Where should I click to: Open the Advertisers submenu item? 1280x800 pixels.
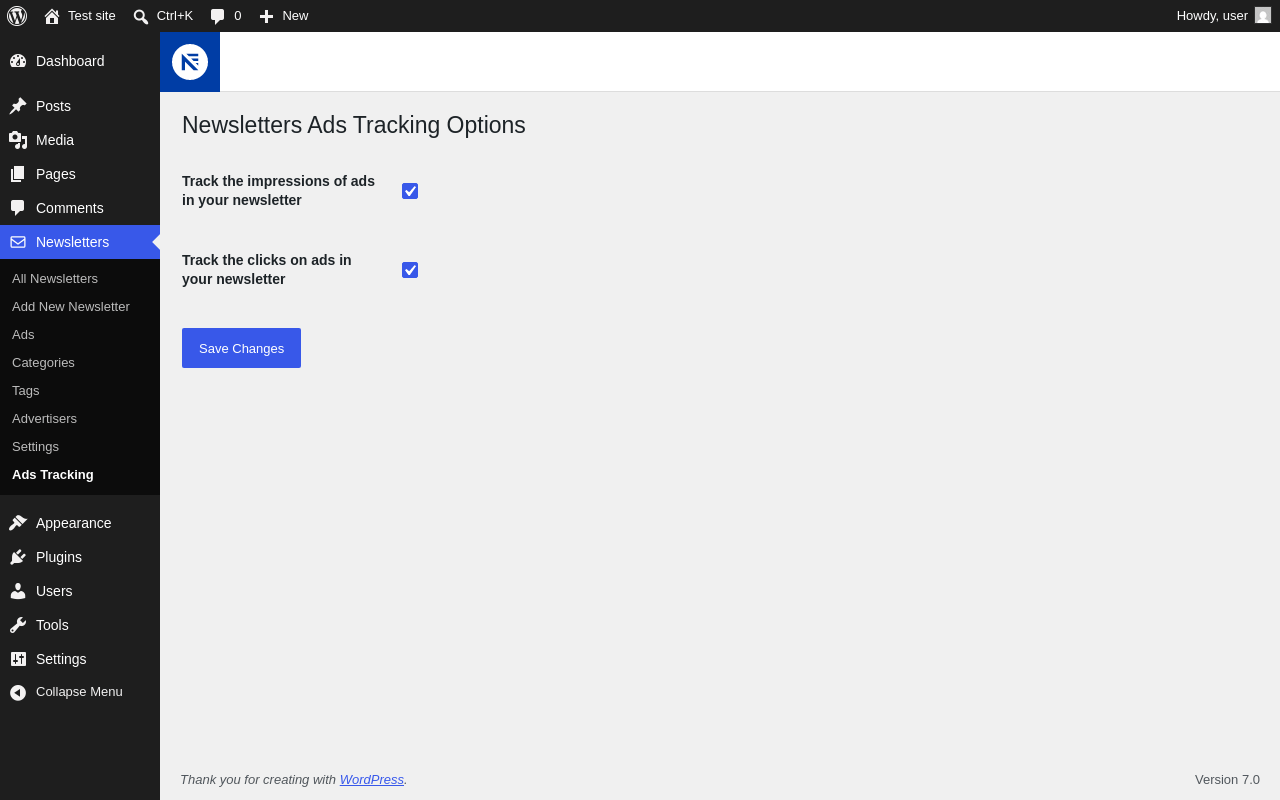[x=80, y=419]
